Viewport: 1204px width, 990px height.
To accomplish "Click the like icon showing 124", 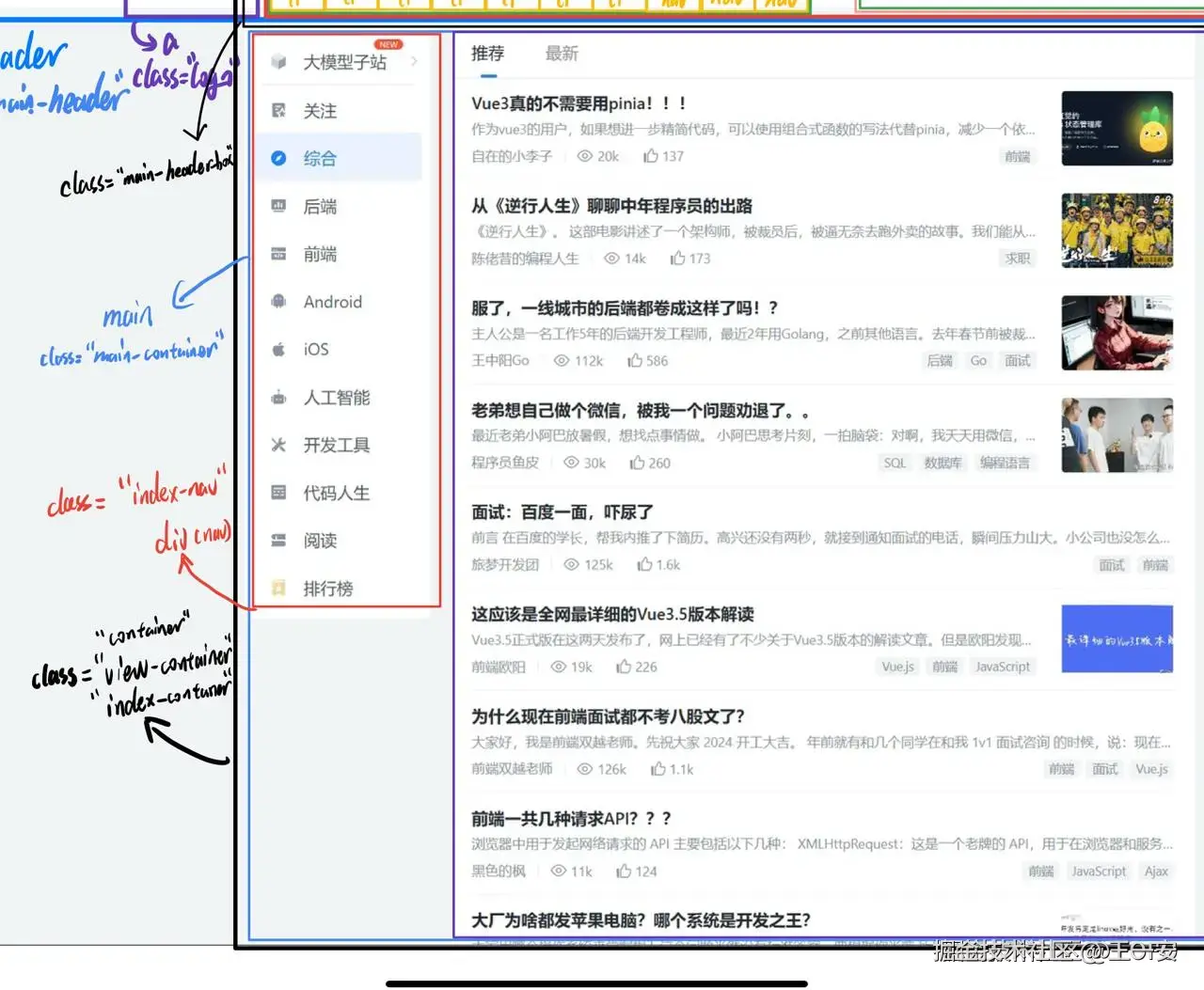I will click(x=624, y=872).
